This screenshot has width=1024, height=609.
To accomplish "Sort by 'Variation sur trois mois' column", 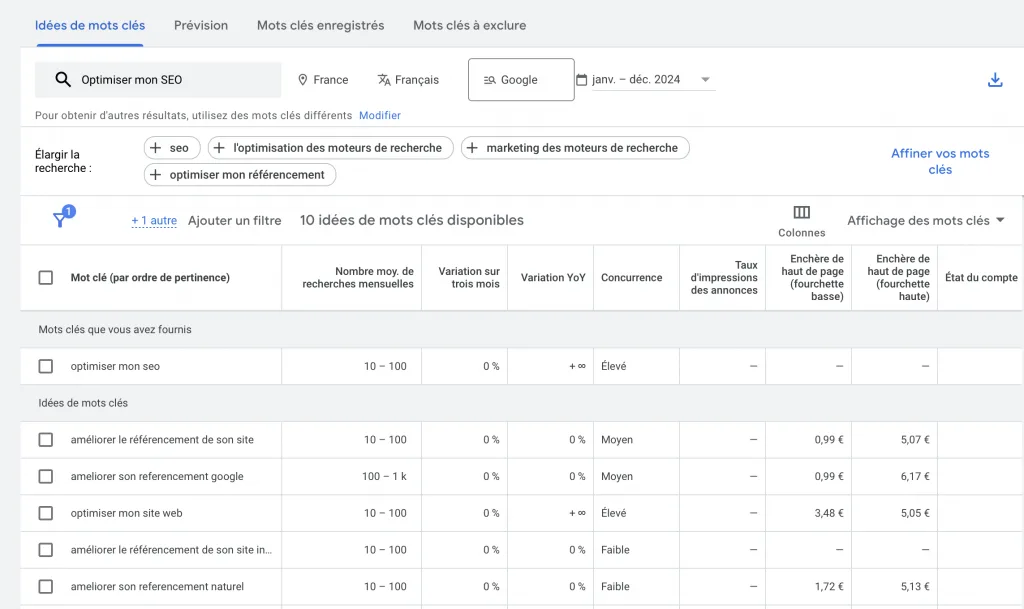I will (469, 277).
